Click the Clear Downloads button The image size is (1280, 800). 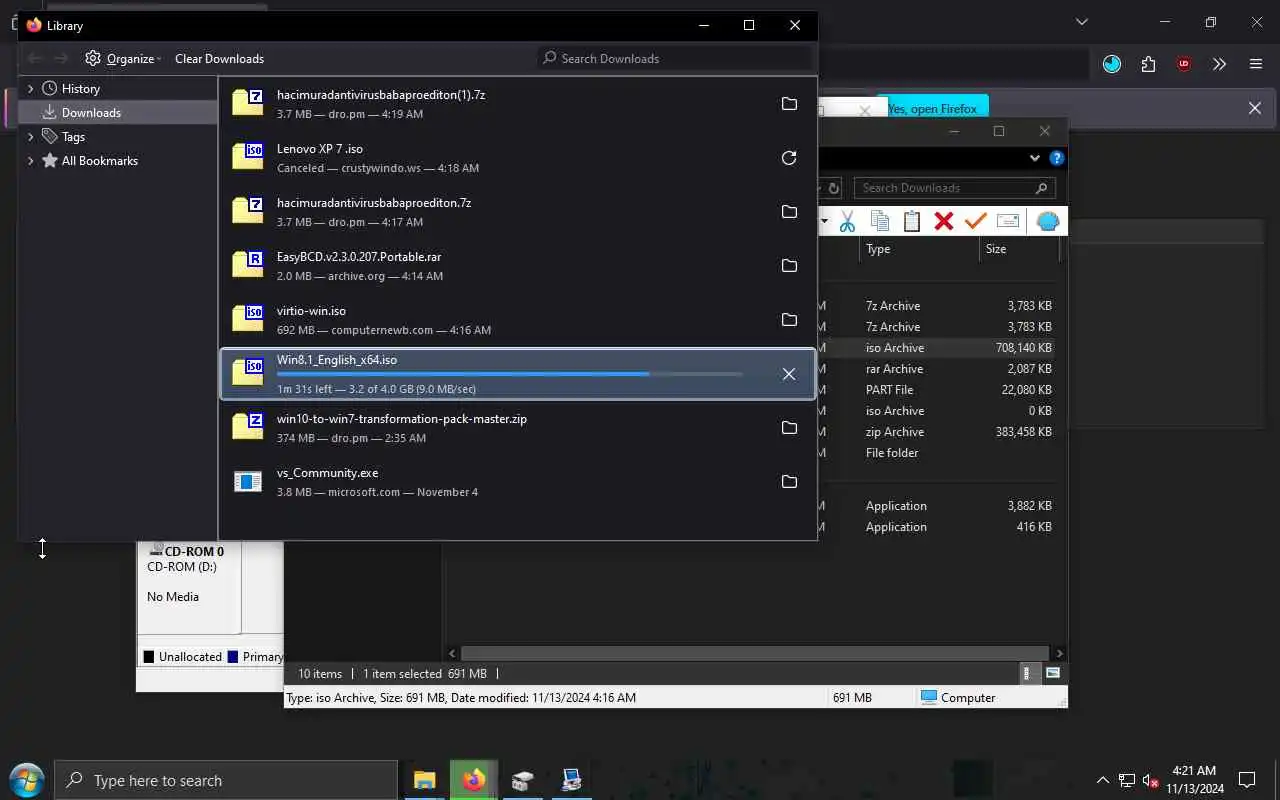click(219, 58)
